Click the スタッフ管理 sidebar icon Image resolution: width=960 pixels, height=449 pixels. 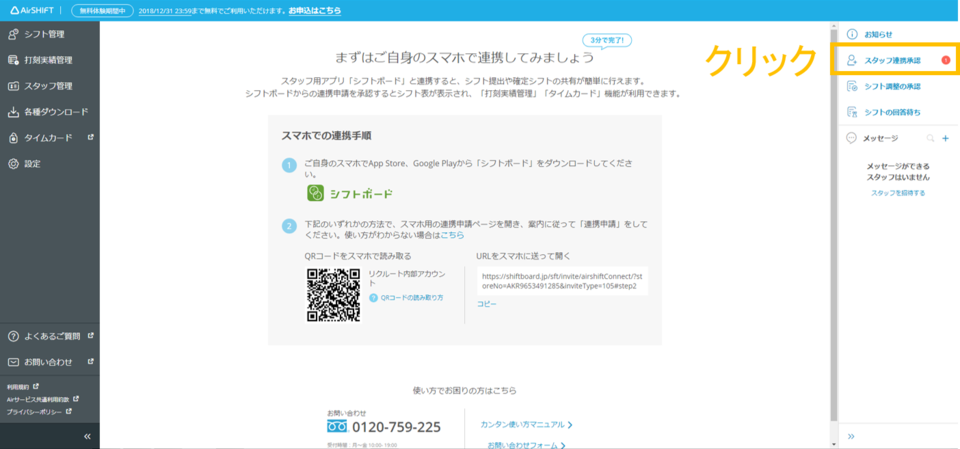tap(14, 86)
